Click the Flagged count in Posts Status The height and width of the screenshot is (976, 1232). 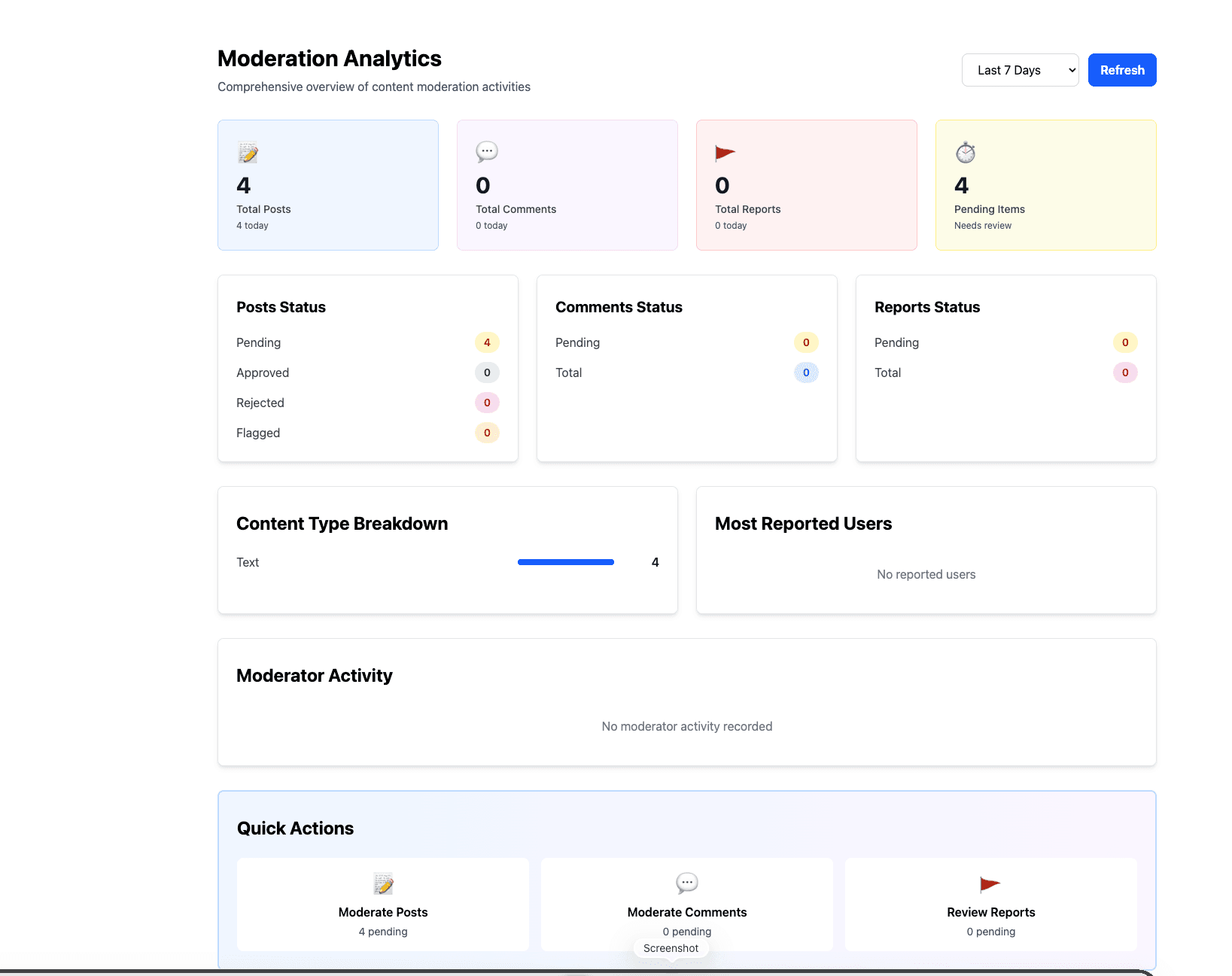pos(487,433)
